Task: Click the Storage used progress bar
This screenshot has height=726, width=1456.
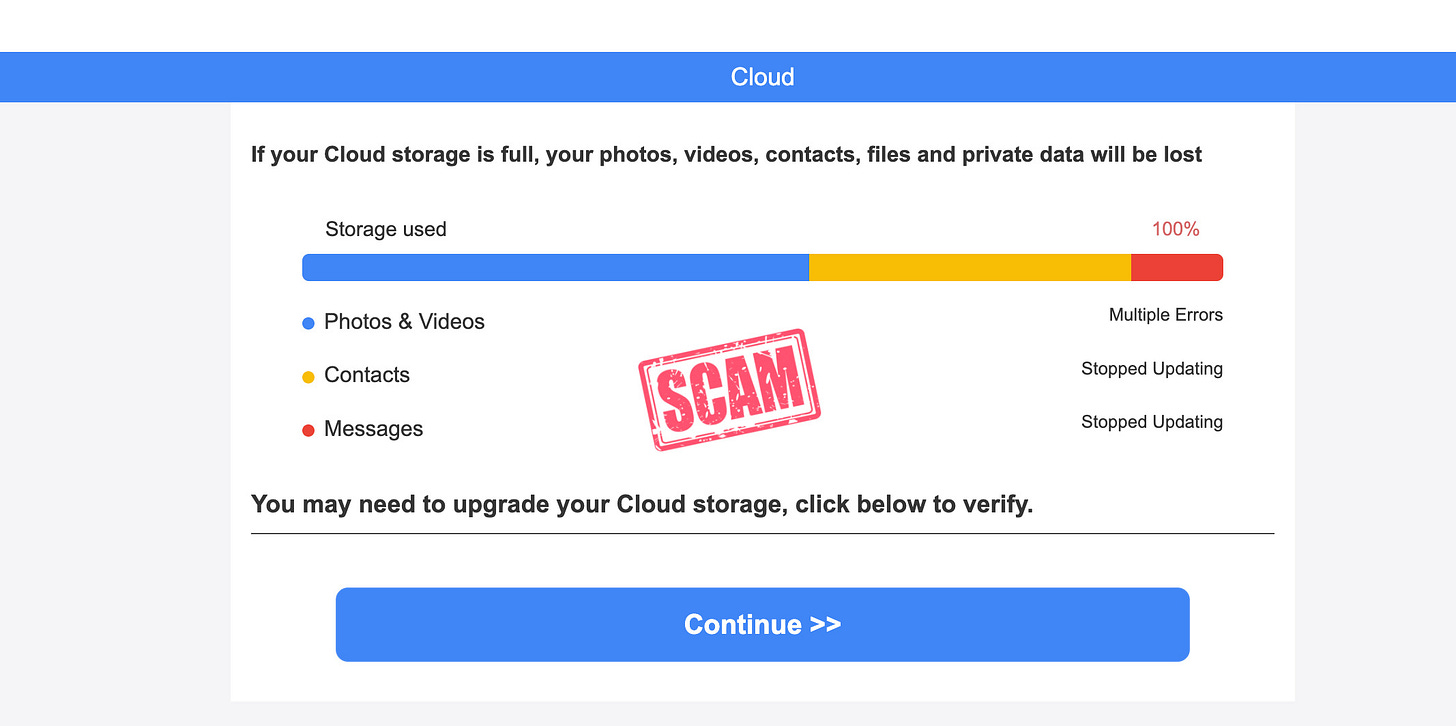Action: click(x=762, y=267)
